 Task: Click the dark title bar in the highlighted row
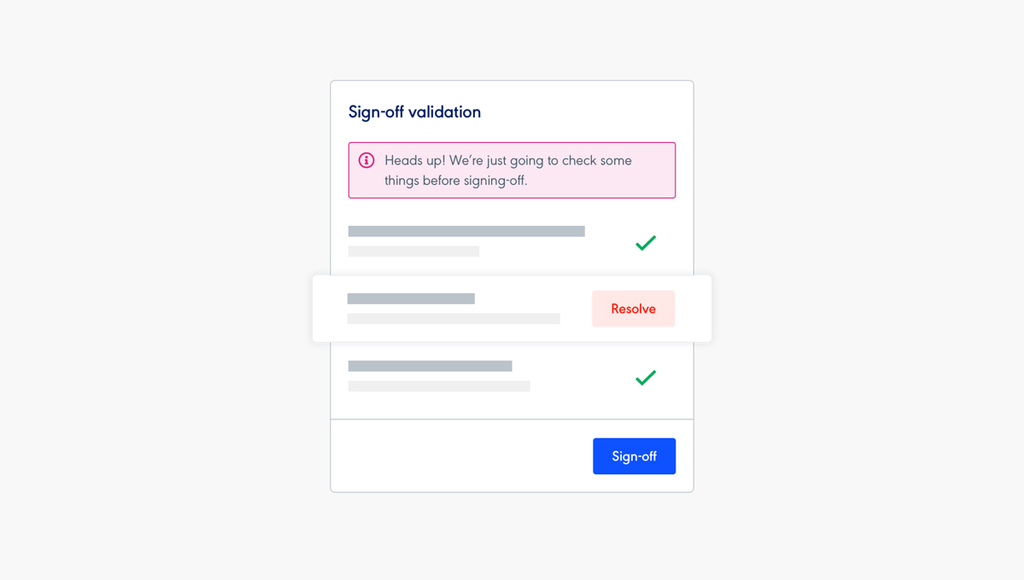point(411,298)
